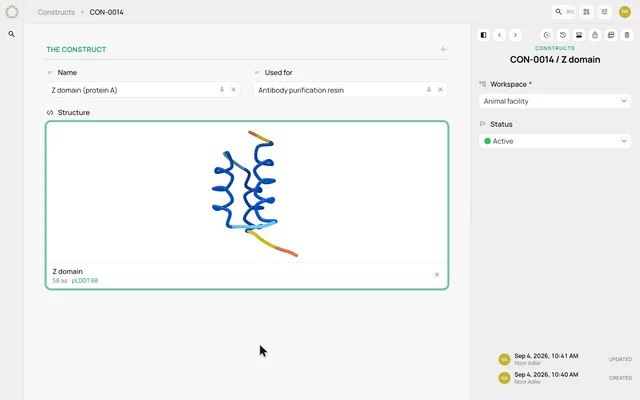Viewport: 640px width, 400px height.
Task: Click the Workspace label icon
Action: point(482,84)
